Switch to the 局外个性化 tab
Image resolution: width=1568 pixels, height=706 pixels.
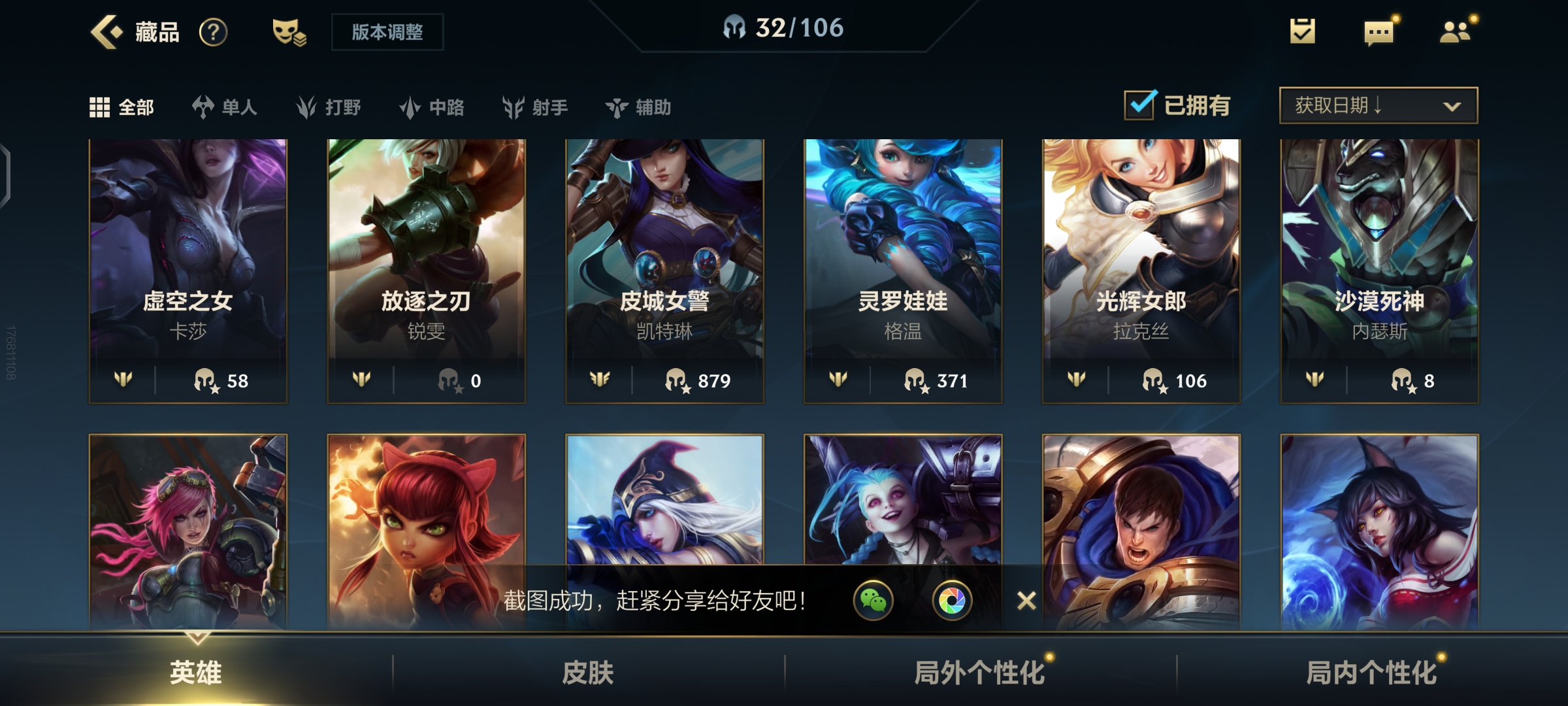(x=980, y=672)
